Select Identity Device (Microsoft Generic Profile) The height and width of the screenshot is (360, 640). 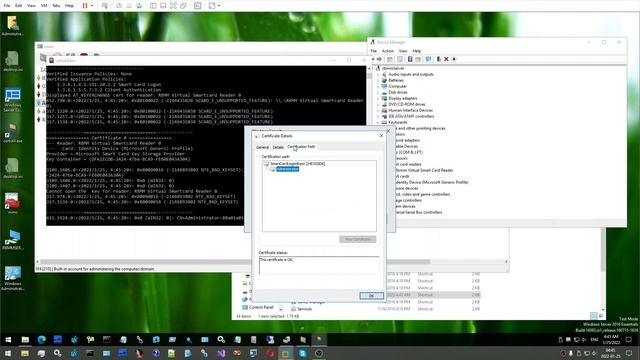click(x=432, y=182)
